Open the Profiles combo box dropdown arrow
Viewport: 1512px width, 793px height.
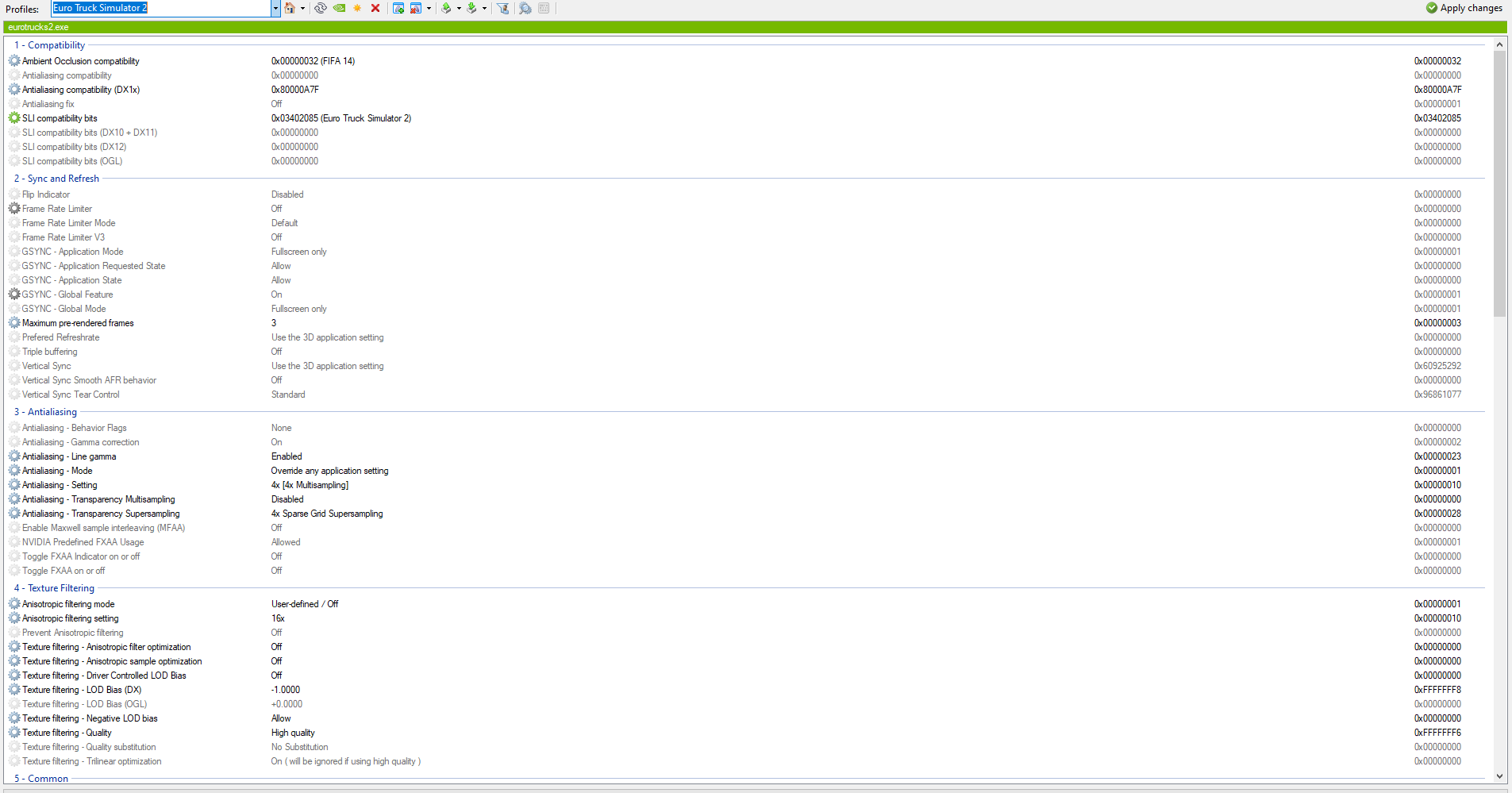[x=275, y=8]
